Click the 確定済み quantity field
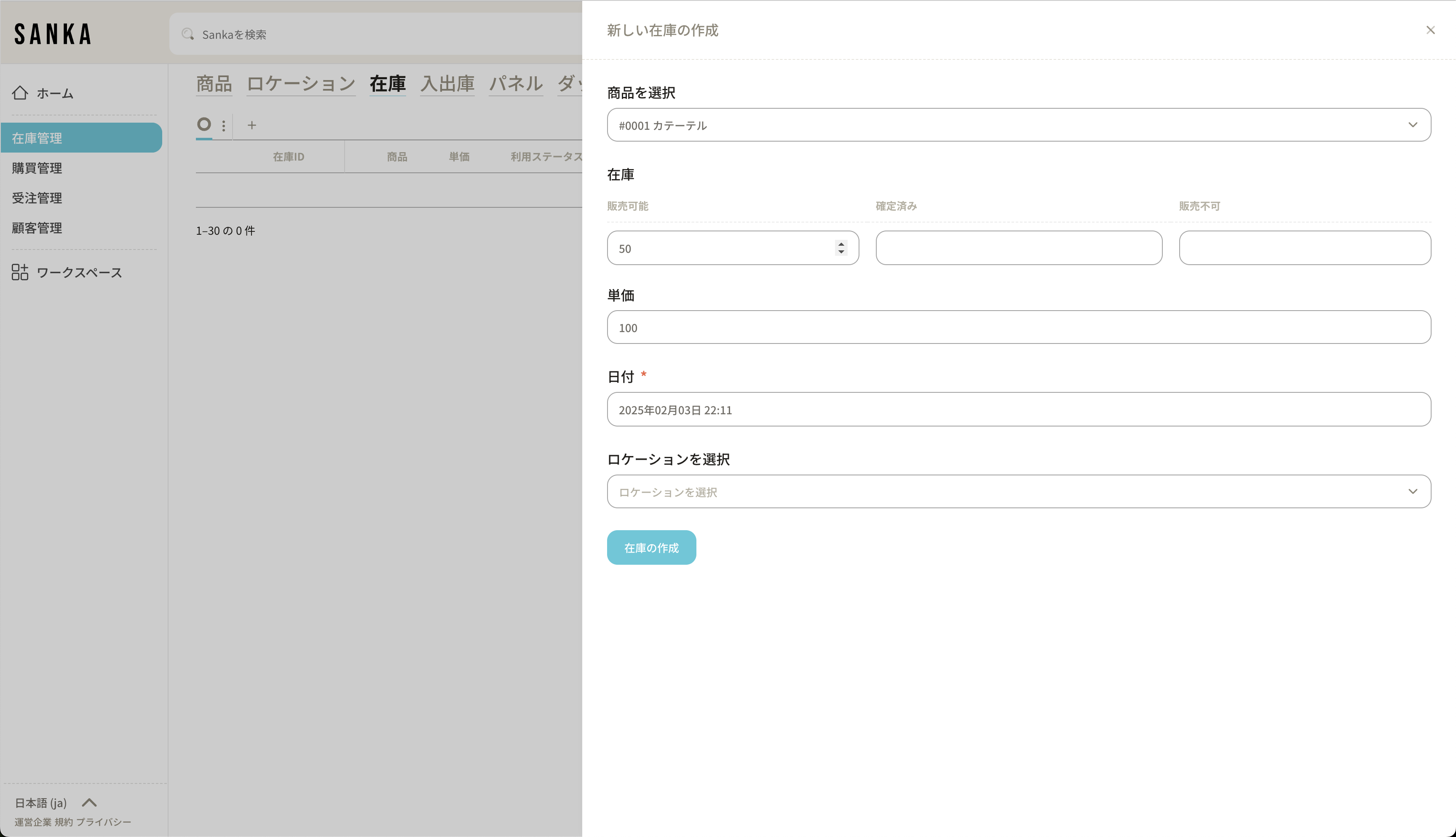This screenshot has width=1456, height=837. (x=1018, y=248)
